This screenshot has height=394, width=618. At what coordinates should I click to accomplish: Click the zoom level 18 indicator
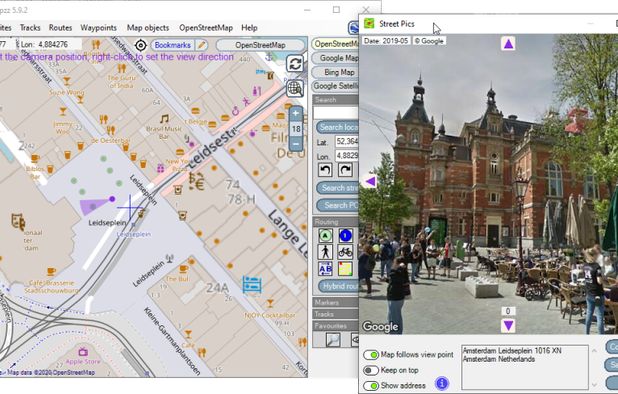coord(296,129)
